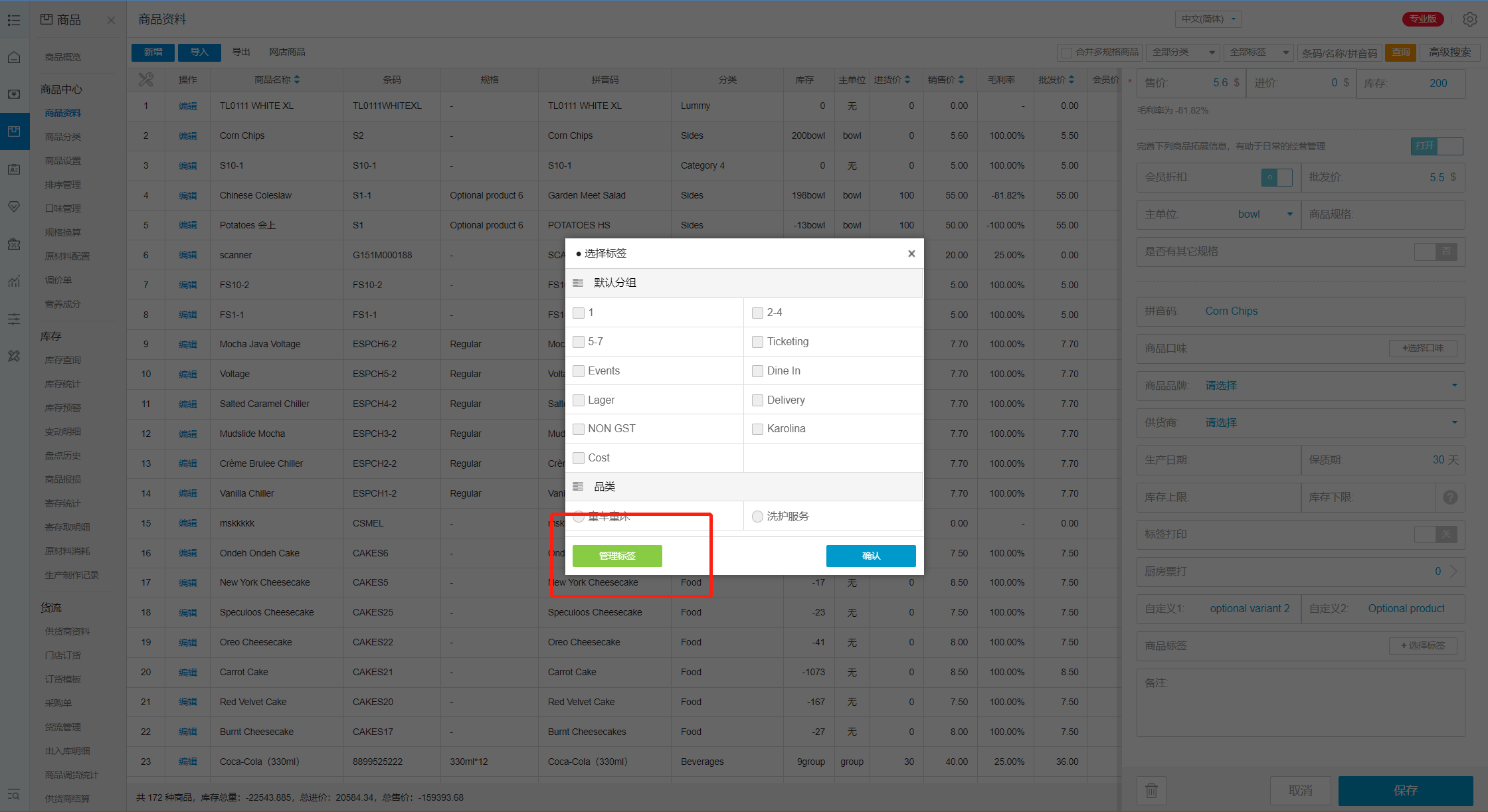Select the 洗护服务 radio button
The image size is (1488, 812).
click(757, 517)
